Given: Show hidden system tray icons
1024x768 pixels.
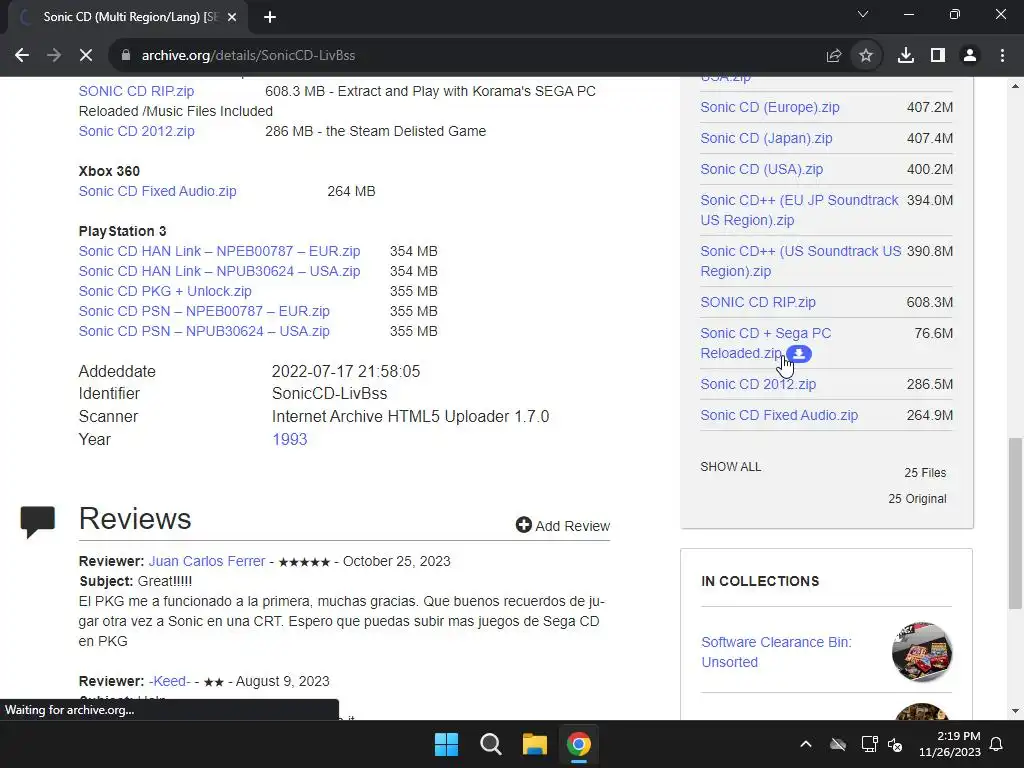Looking at the screenshot, I should point(806,744).
